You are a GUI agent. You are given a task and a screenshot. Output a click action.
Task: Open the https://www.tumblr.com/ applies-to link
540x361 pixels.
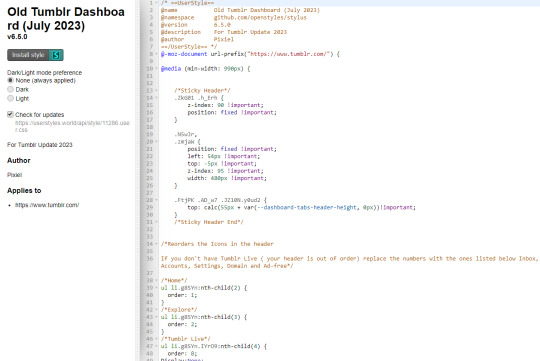point(47,205)
